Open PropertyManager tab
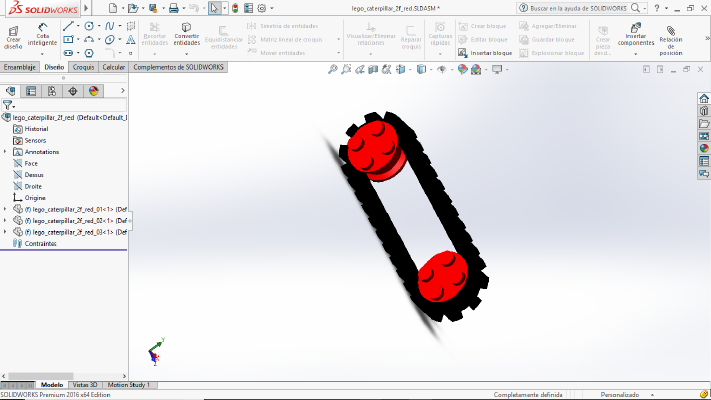Viewport: 711px width, 400px height. tap(31, 91)
